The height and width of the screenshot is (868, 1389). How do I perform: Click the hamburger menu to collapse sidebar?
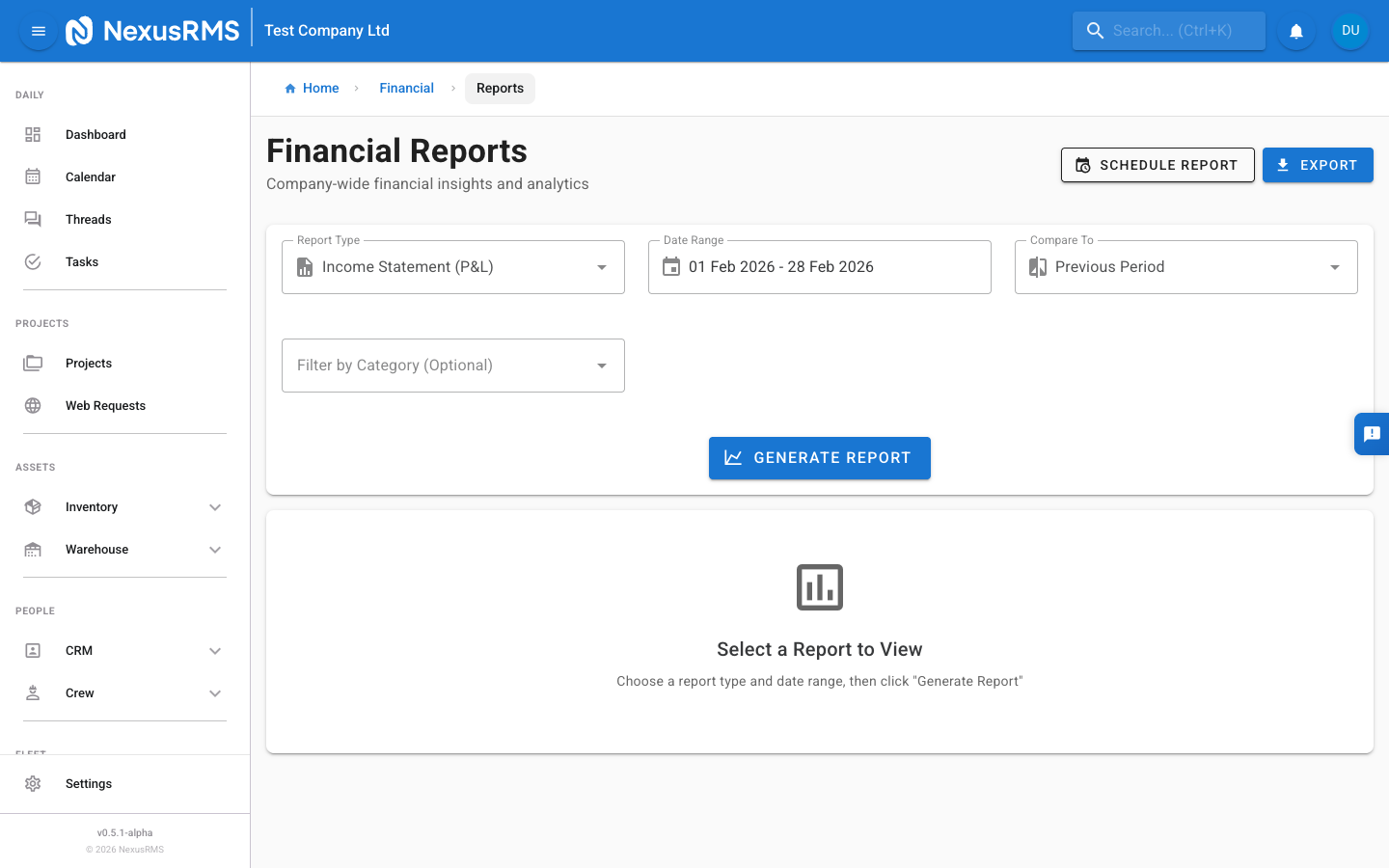[38, 30]
